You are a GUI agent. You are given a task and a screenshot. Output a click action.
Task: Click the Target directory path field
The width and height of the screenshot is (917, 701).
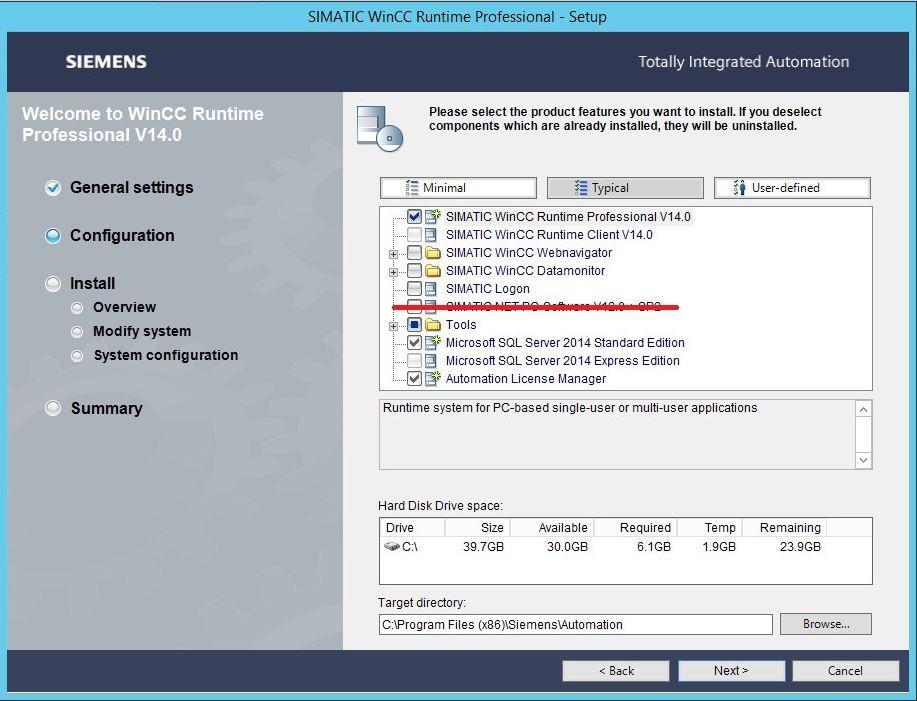(x=575, y=624)
